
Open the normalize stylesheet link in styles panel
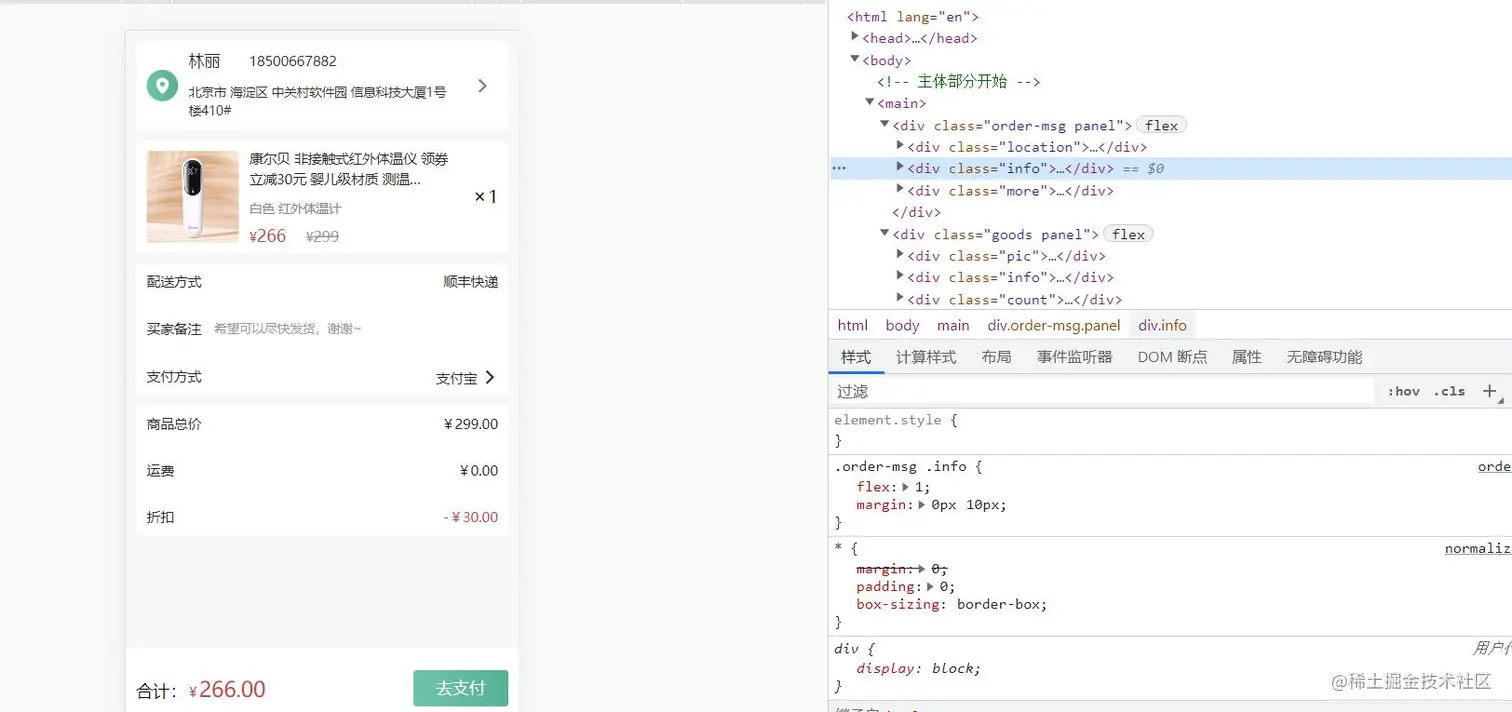(x=1478, y=548)
